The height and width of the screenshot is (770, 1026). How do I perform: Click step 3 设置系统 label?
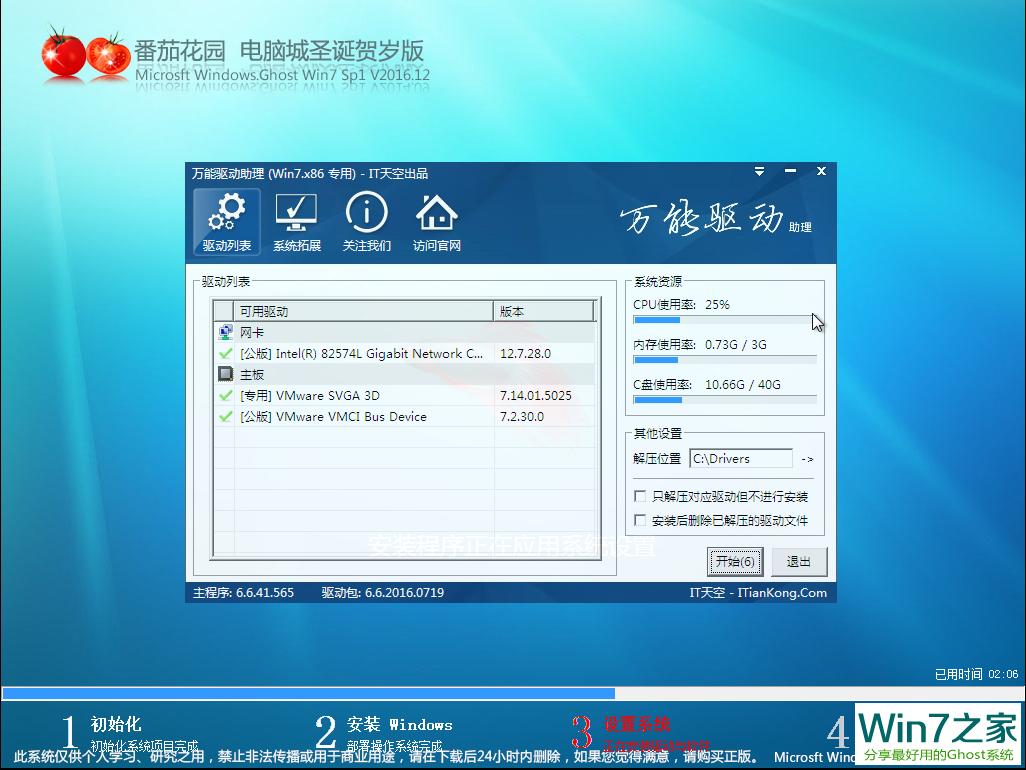[x=637, y=724]
